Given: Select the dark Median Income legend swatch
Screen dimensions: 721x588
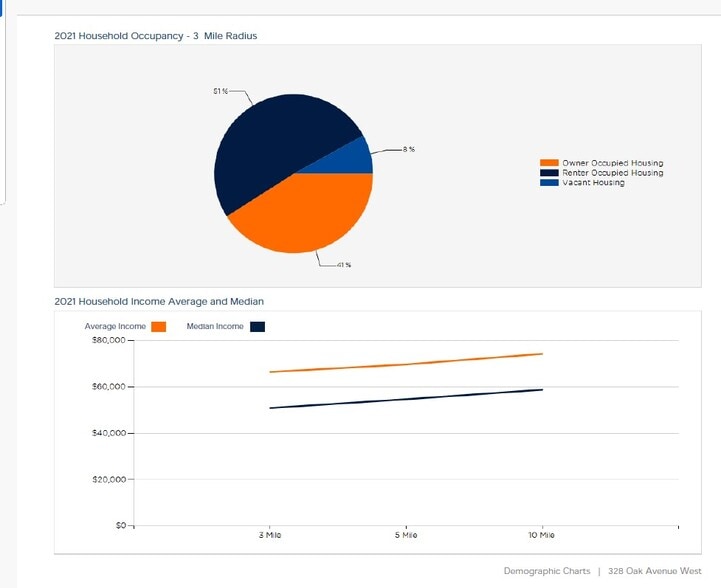Looking at the screenshot, I should (257, 326).
